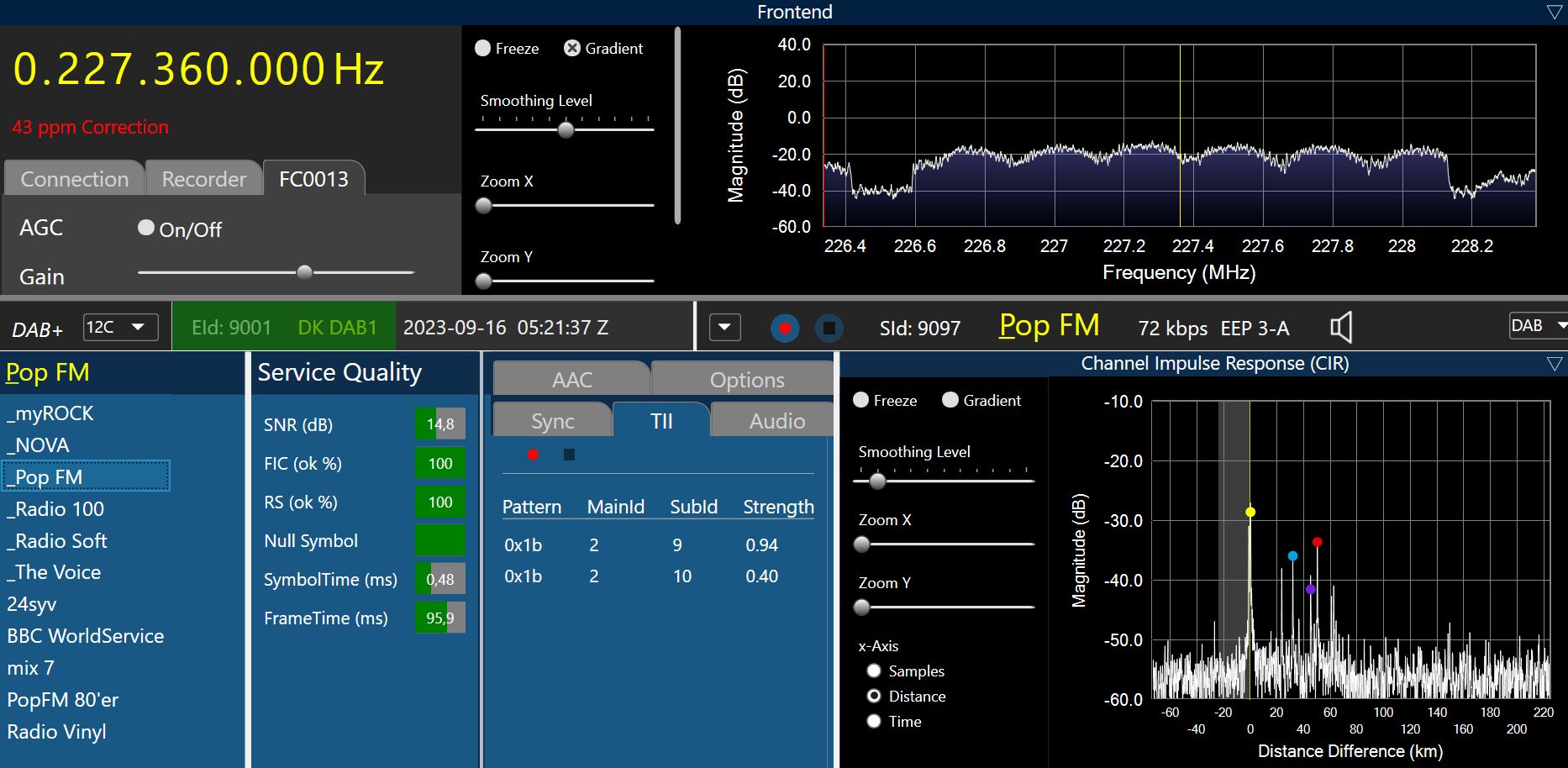Toggle the AGC On/Off switch

[x=146, y=228]
